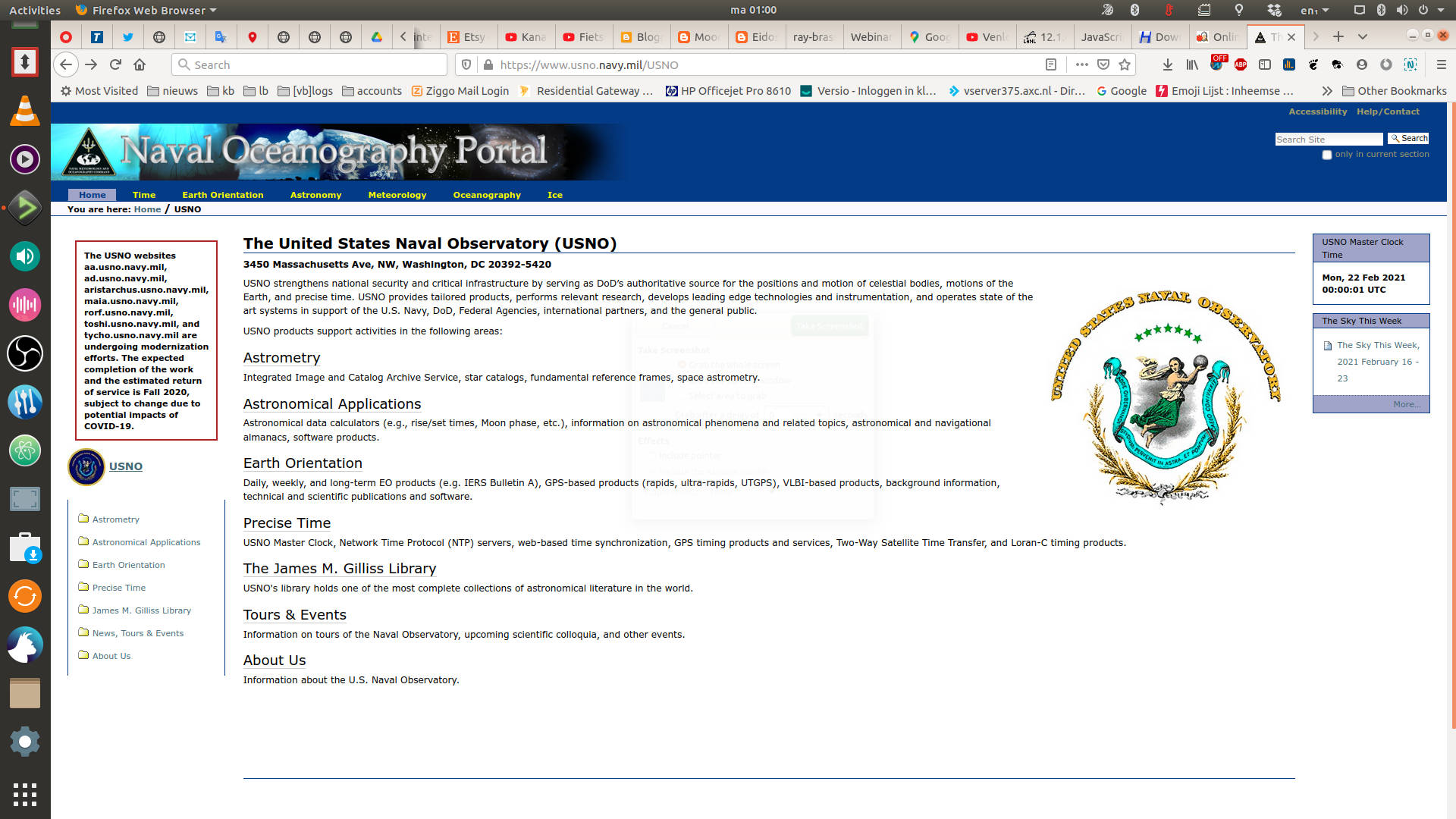Click More in Sky This Week box
The image size is (1456, 819).
click(x=1407, y=404)
